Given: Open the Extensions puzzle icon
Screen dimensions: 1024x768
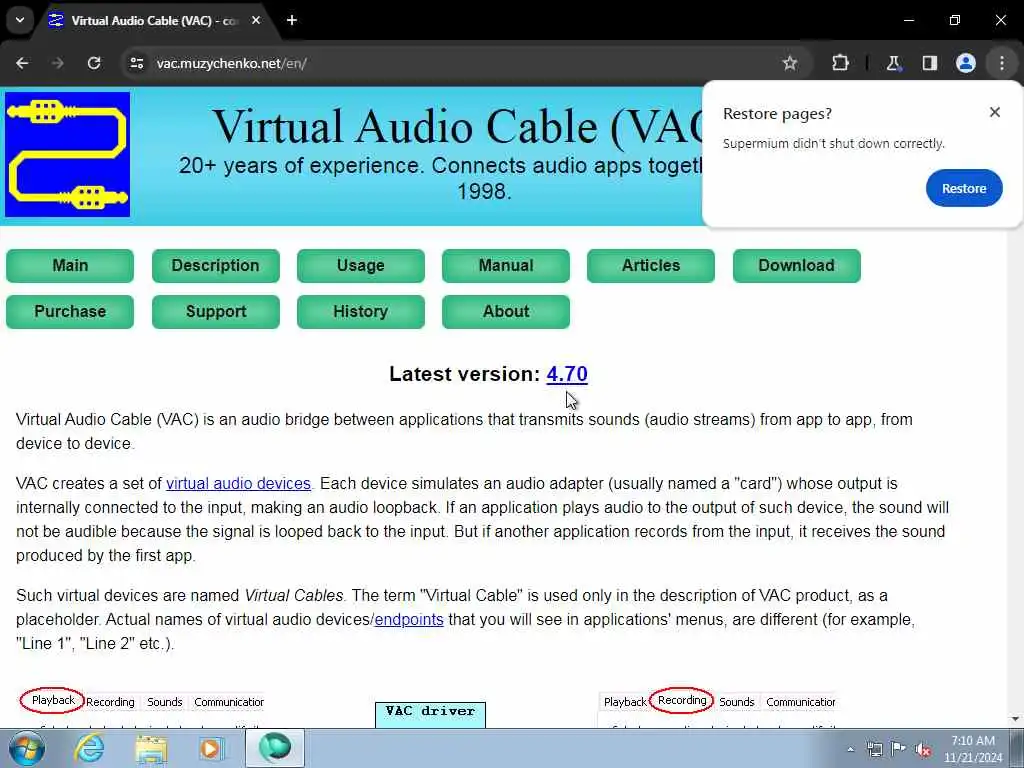Looking at the screenshot, I should click(840, 63).
